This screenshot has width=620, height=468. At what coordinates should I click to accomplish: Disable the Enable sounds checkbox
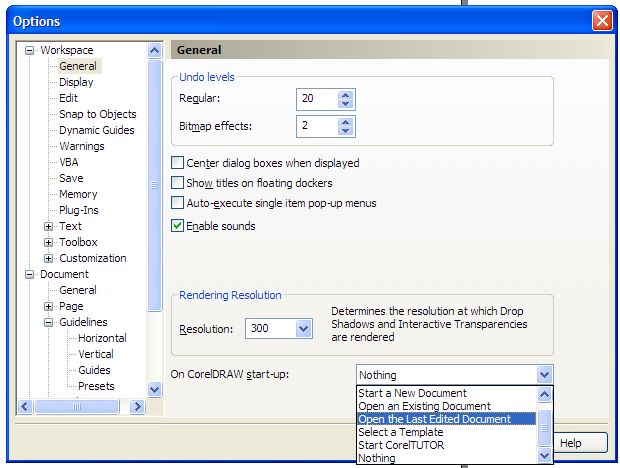pos(177,226)
